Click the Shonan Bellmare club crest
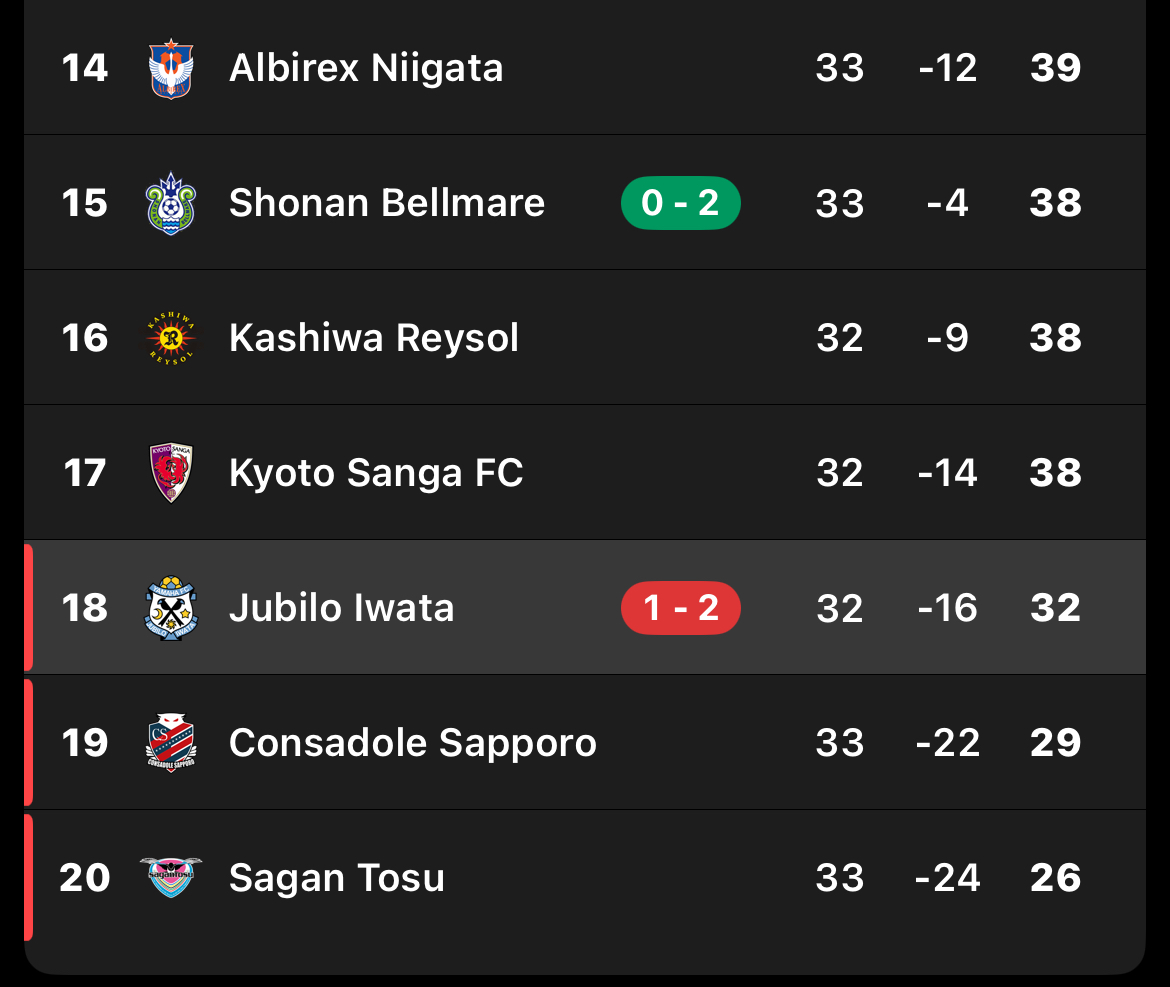1170x987 pixels. click(171, 204)
